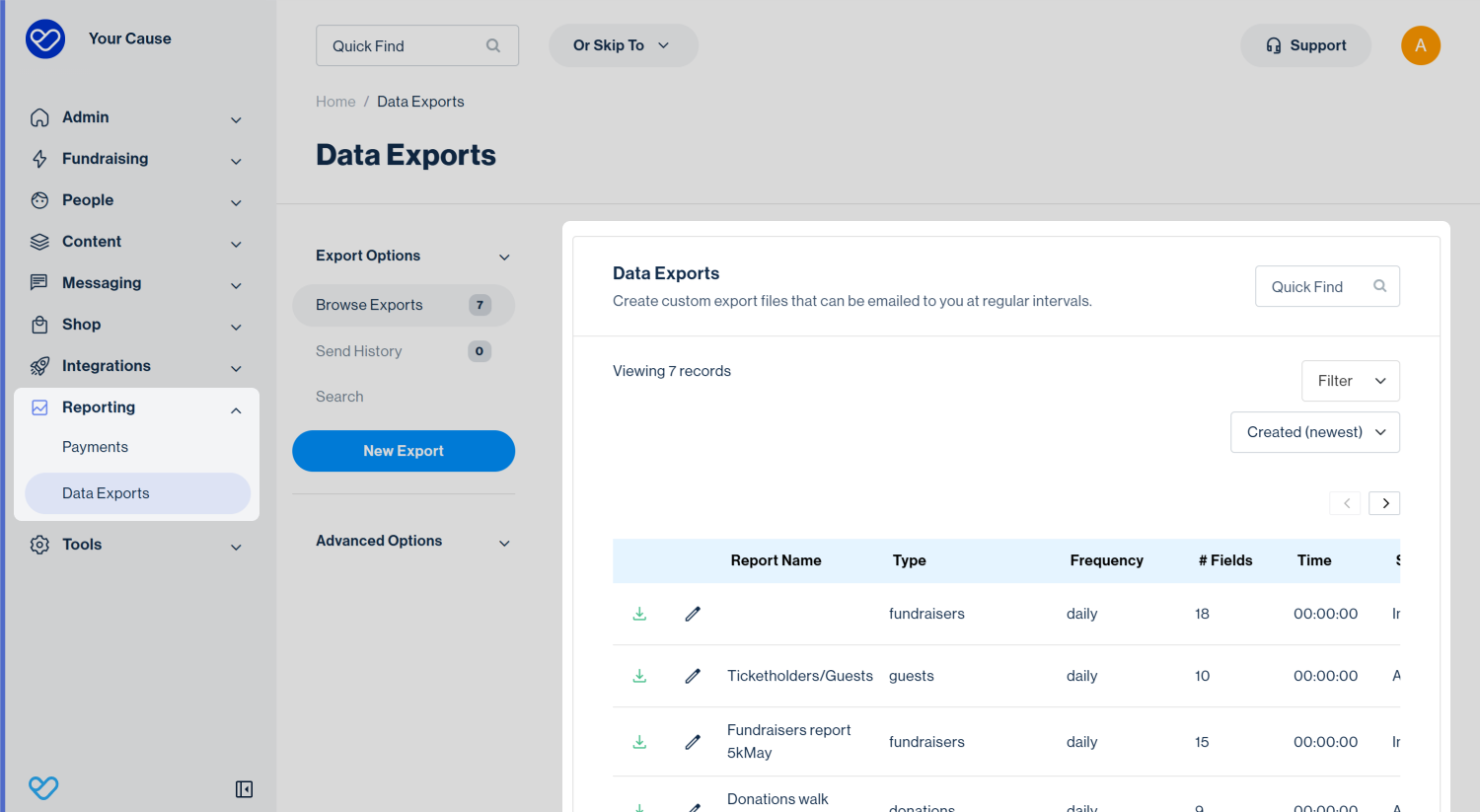Collapse the Export Options section
The height and width of the screenshot is (812, 1480).
[504, 257]
